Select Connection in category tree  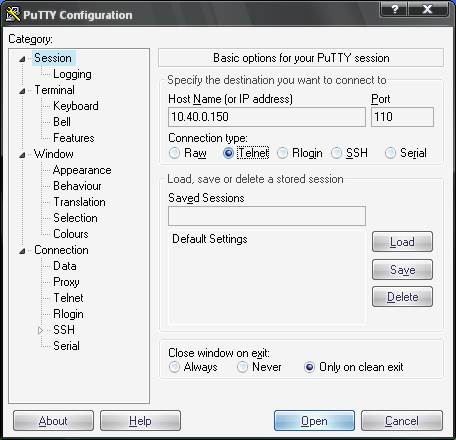pos(61,250)
